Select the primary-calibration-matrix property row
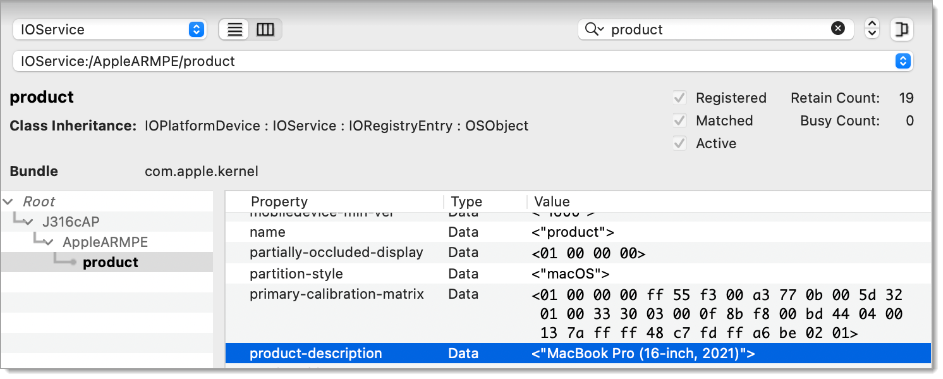 click(578, 313)
